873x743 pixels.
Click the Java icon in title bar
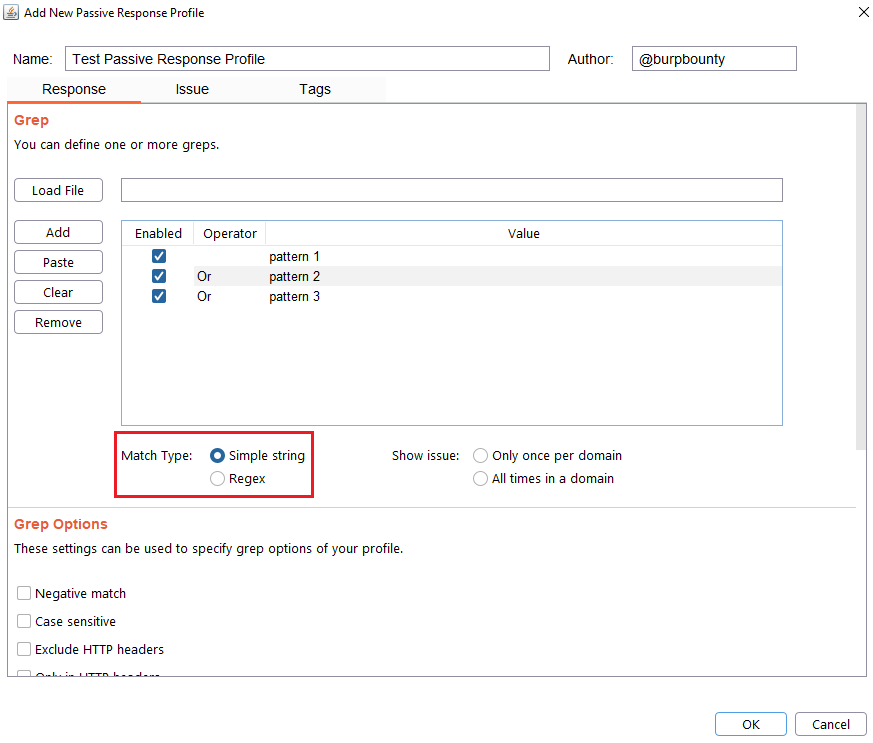pyautogui.click(x=12, y=13)
